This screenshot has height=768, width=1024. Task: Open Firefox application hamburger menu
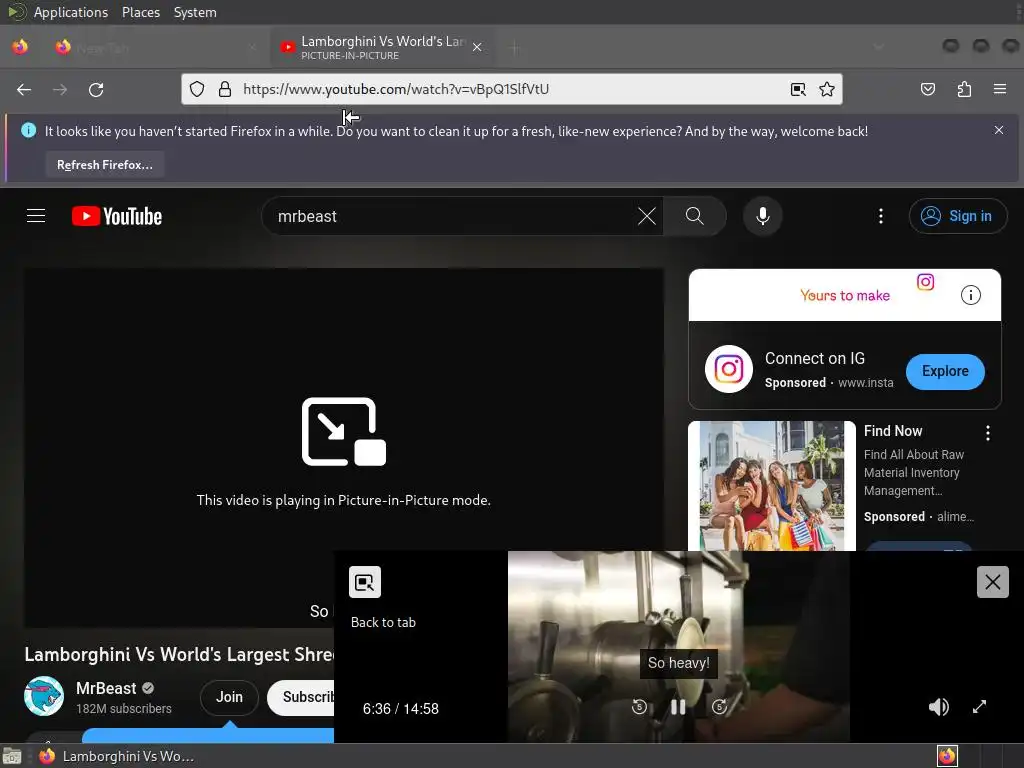tap(1000, 89)
